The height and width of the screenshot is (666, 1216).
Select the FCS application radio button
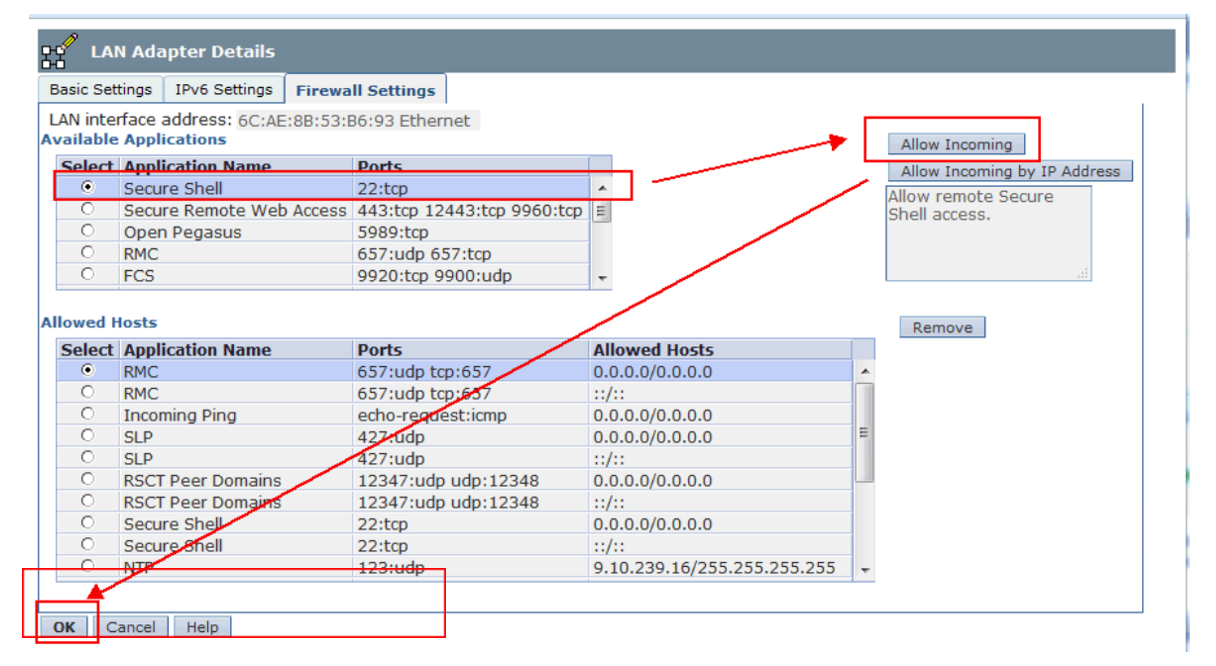pyautogui.click(x=88, y=274)
